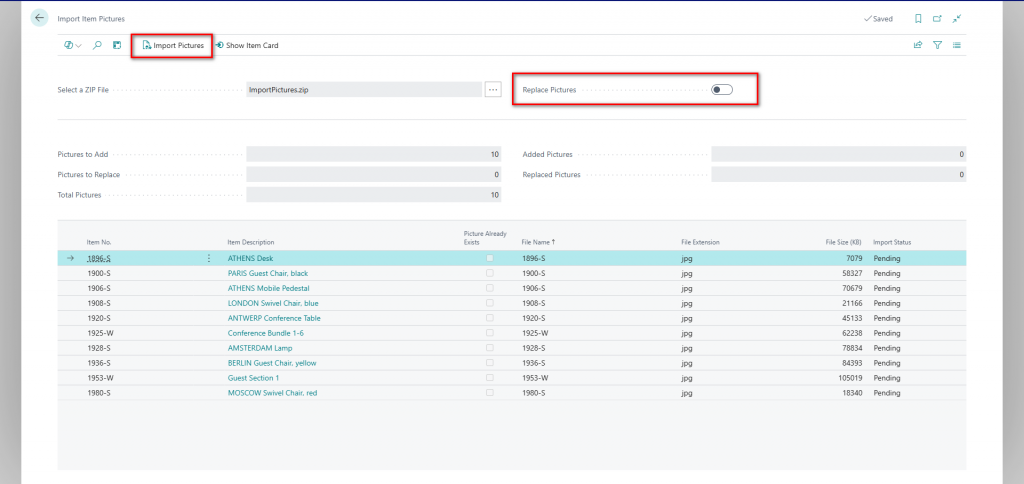Open the search magnifier icon

[x=97, y=45]
